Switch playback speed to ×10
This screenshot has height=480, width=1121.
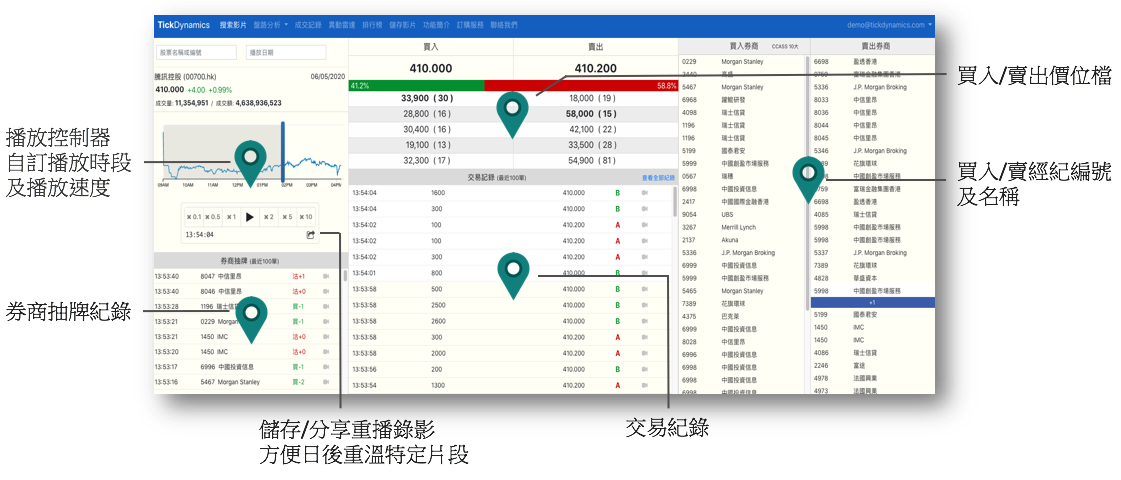click(306, 217)
